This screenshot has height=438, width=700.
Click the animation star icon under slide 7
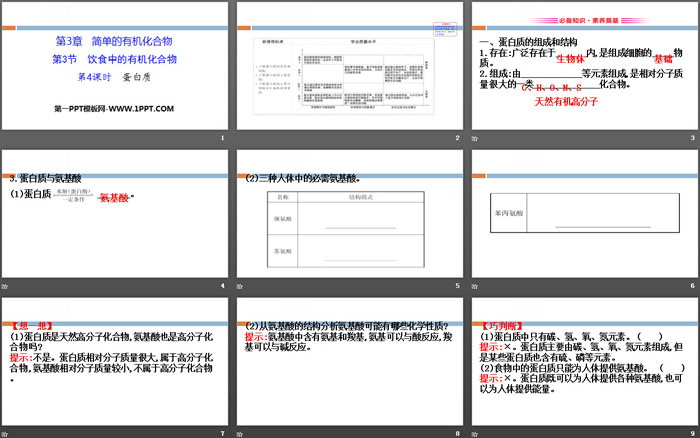point(4,434)
